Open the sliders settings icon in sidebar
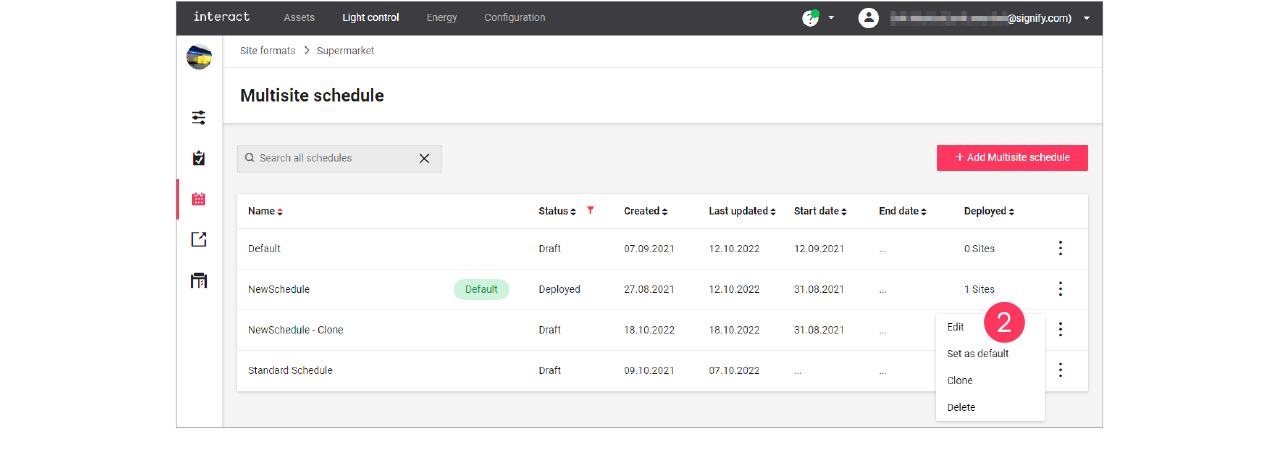Viewport: 1280px width, 457px height. 199,118
